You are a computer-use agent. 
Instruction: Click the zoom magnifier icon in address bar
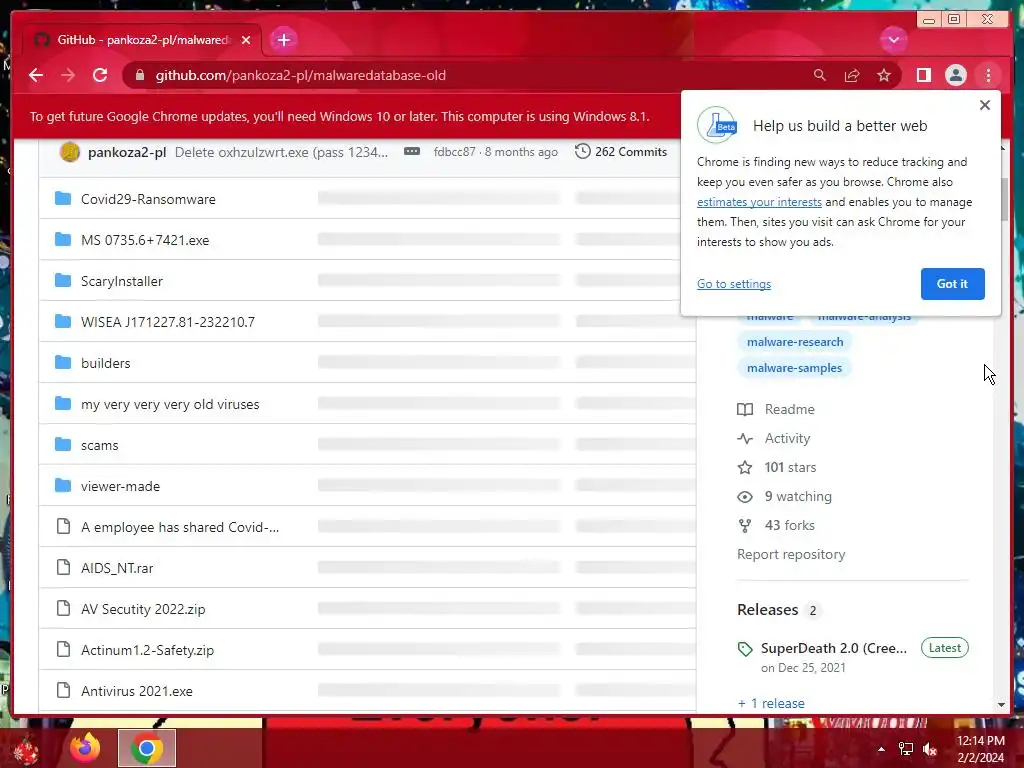(x=820, y=75)
